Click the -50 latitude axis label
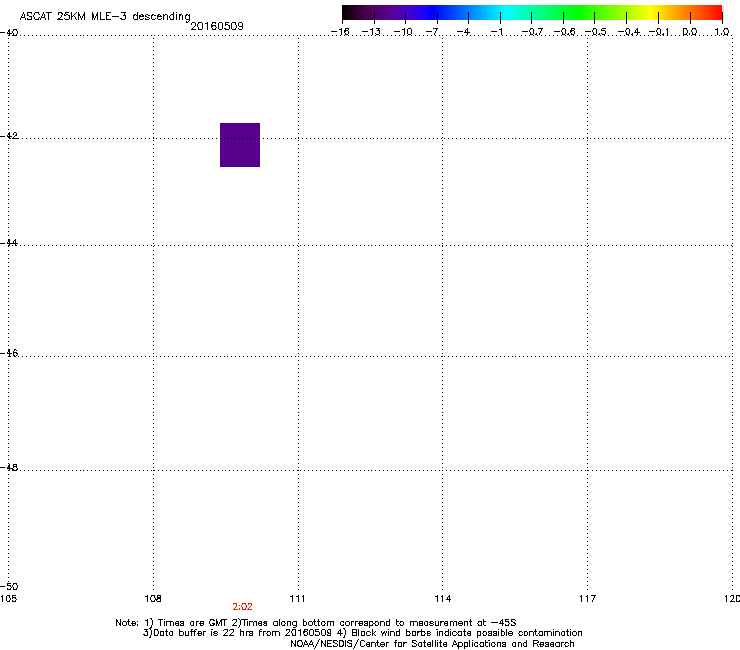Viewport: 740px width, 650px height. coord(9,586)
